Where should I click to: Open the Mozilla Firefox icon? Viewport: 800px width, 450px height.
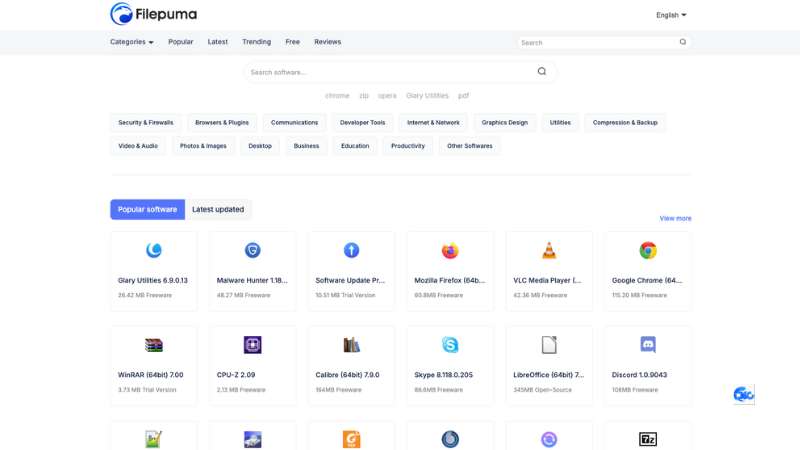450,251
